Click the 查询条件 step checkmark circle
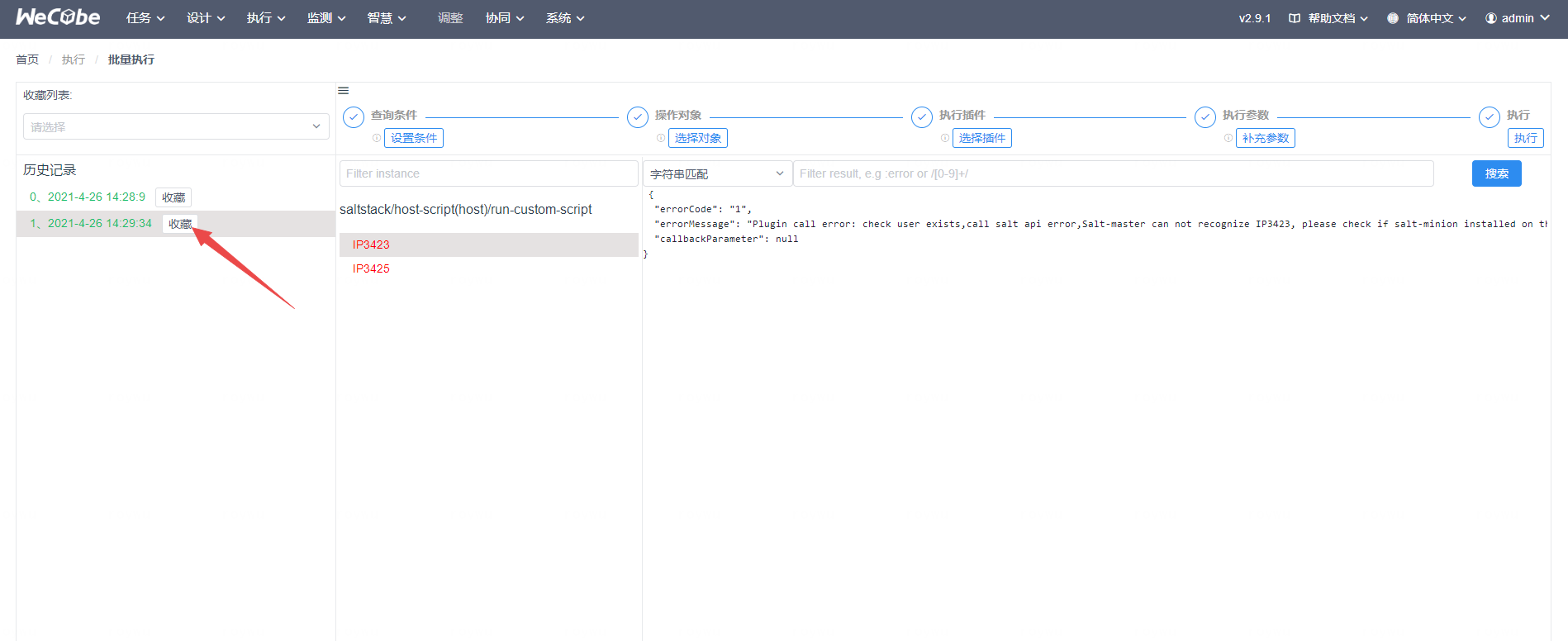This screenshot has width=1568, height=641. point(354,117)
